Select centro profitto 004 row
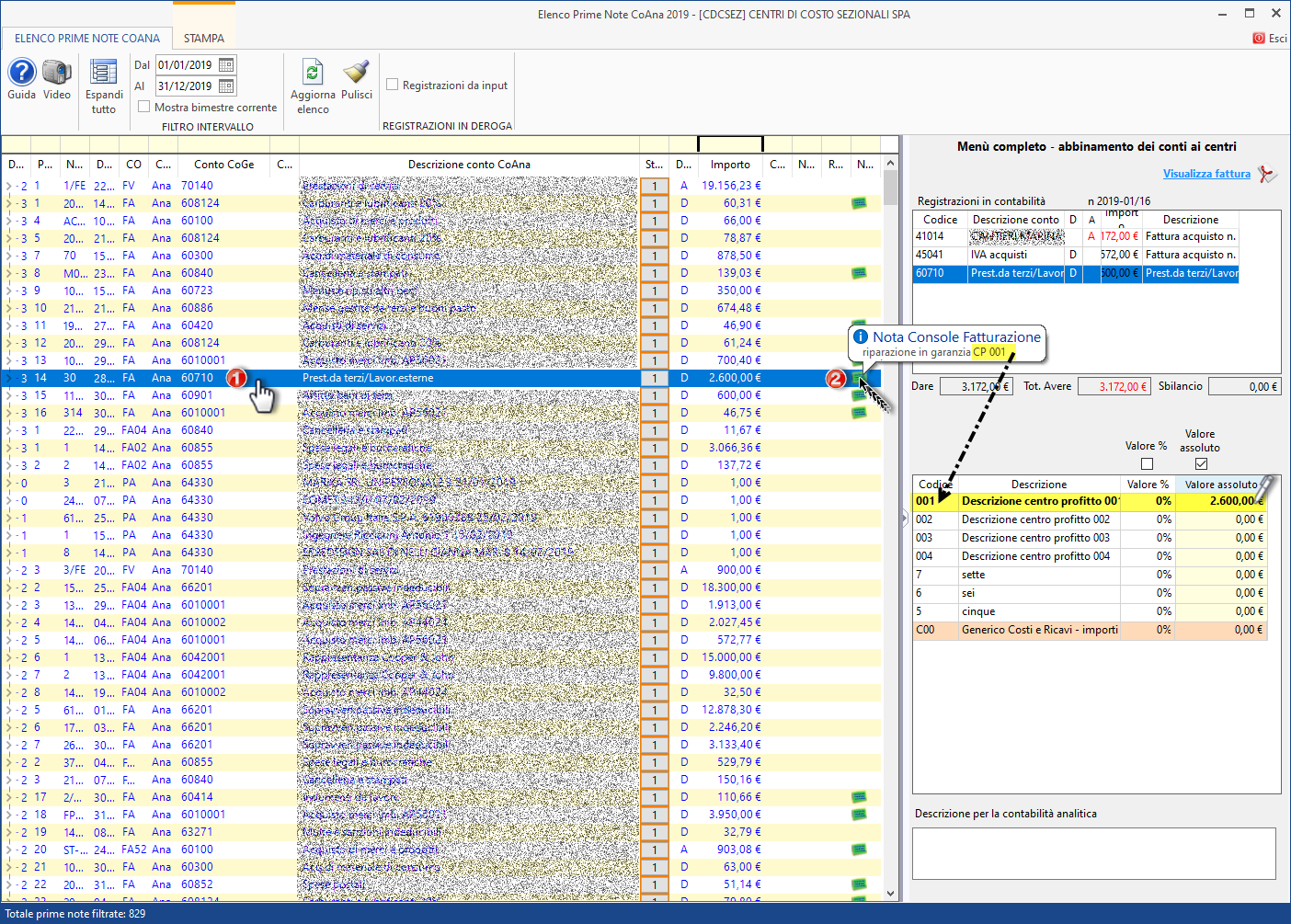The height and width of the screenshot is (924, 1291). (x=1090, y=556)
